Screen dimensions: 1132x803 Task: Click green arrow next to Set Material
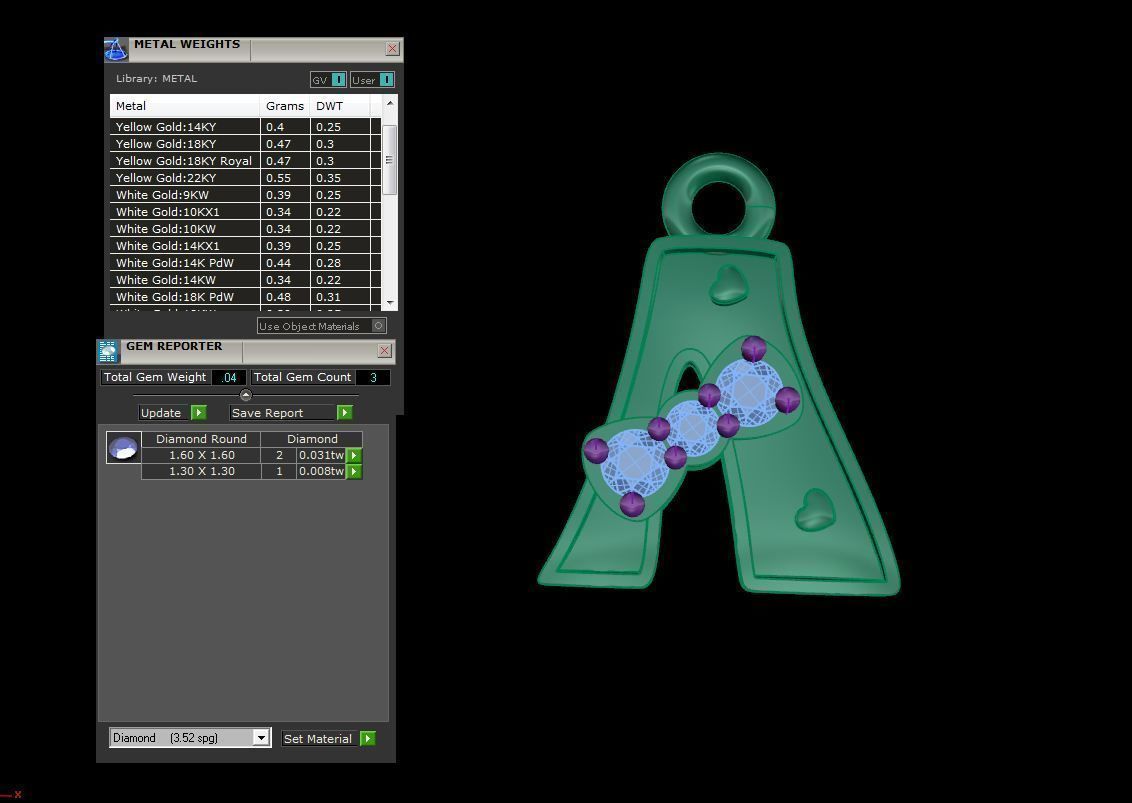click(x=367, y=738)
